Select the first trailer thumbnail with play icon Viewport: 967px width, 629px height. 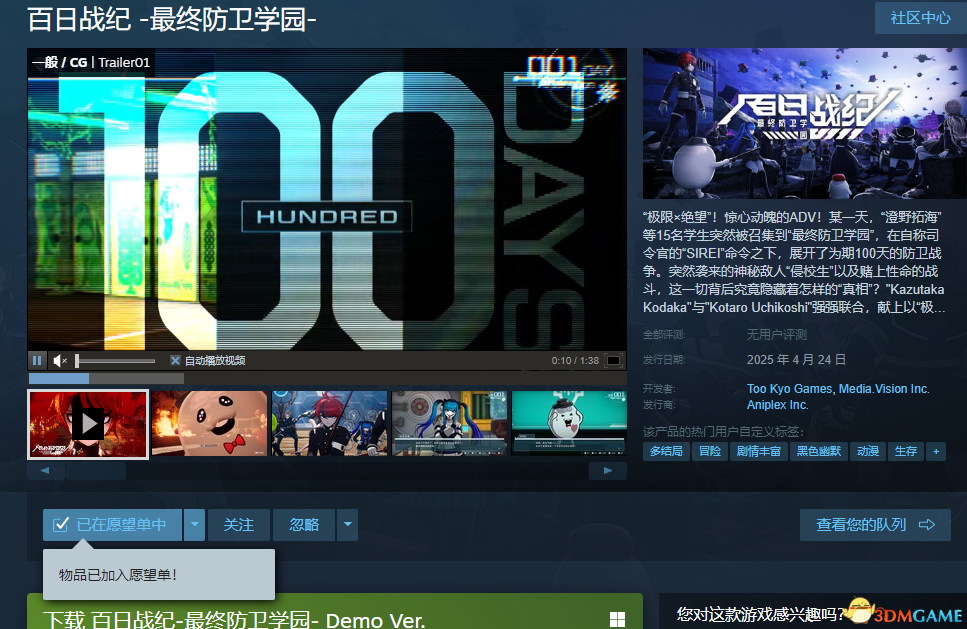pos(88,424)
